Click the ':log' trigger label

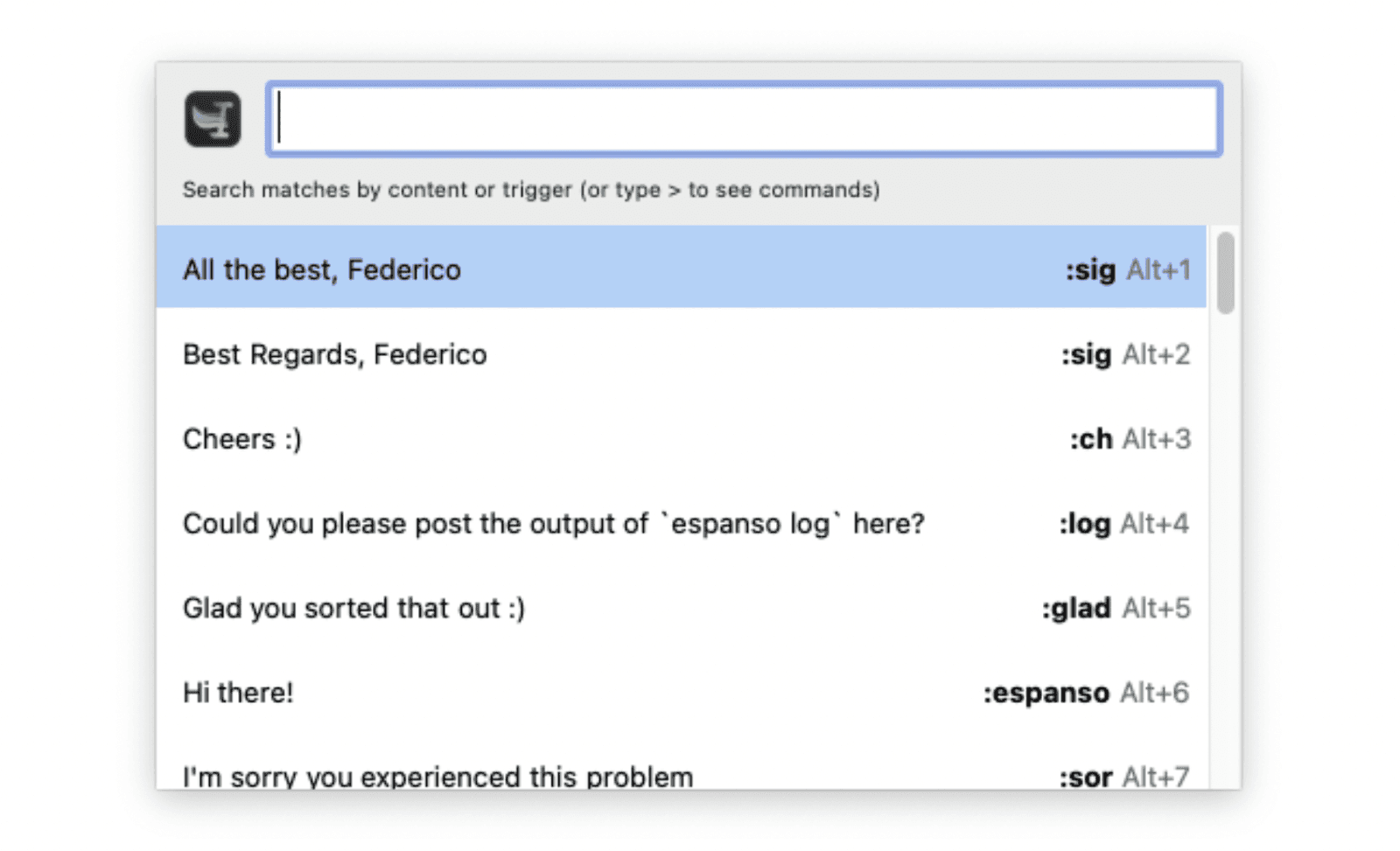click(1085, 524)
